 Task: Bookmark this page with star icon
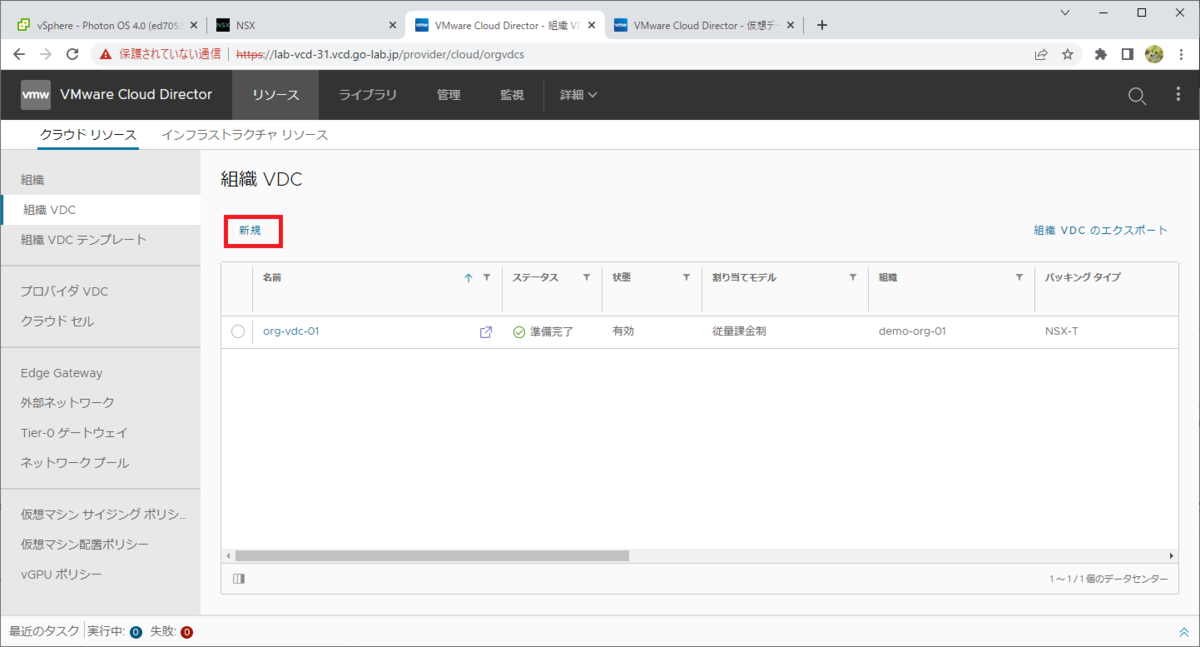click(1068, 54)
